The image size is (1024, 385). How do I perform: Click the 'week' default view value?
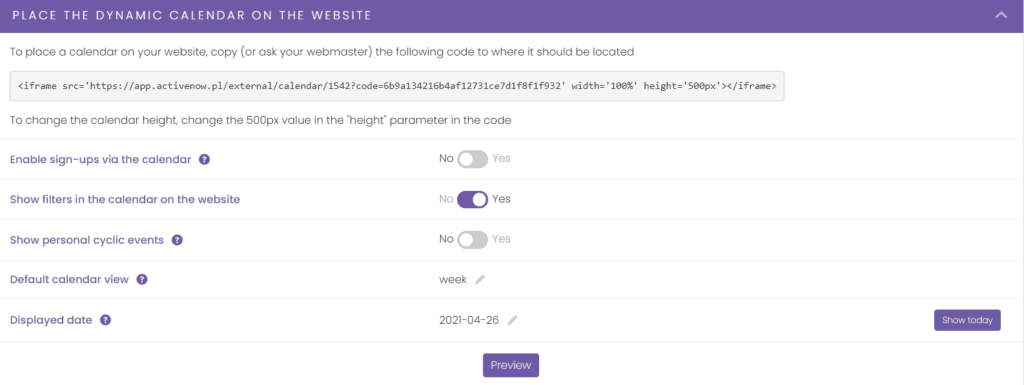pyautogui.click(x=453, y=279)
